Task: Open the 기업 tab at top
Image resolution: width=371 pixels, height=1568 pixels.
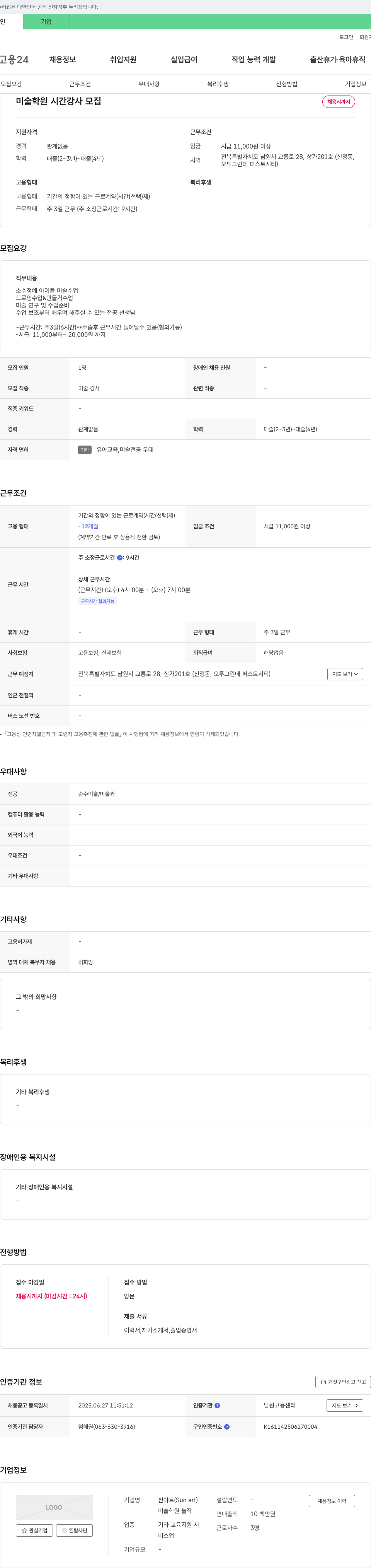Action: click(x=46, y=22)
